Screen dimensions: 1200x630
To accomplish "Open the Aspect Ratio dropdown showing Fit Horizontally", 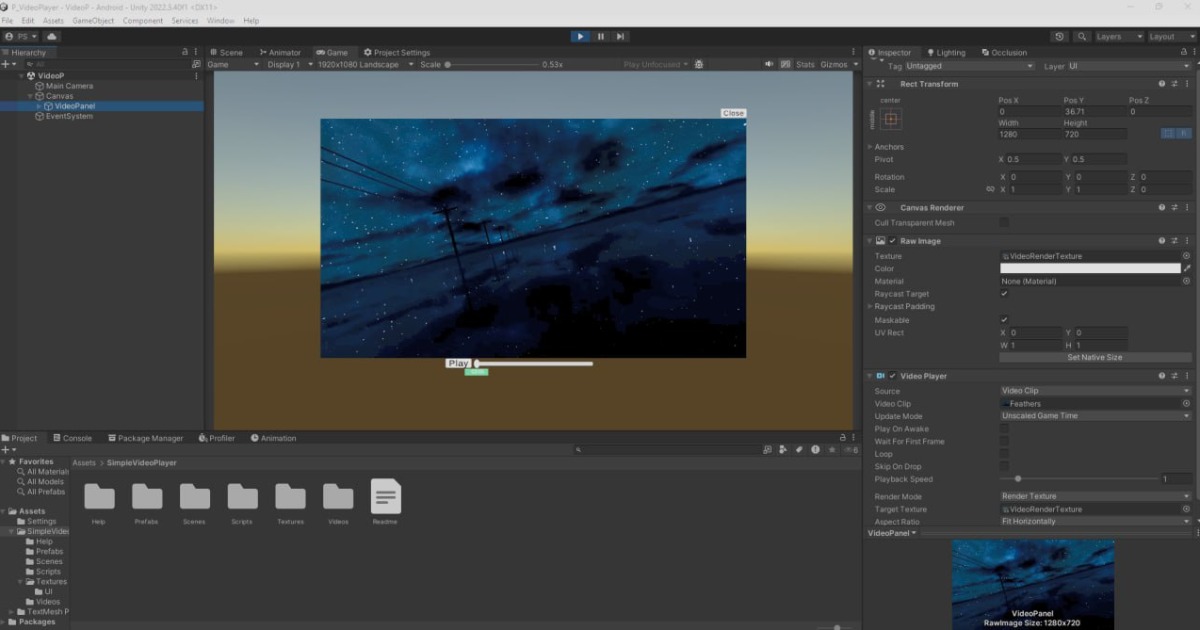I will pos(1095,521).
